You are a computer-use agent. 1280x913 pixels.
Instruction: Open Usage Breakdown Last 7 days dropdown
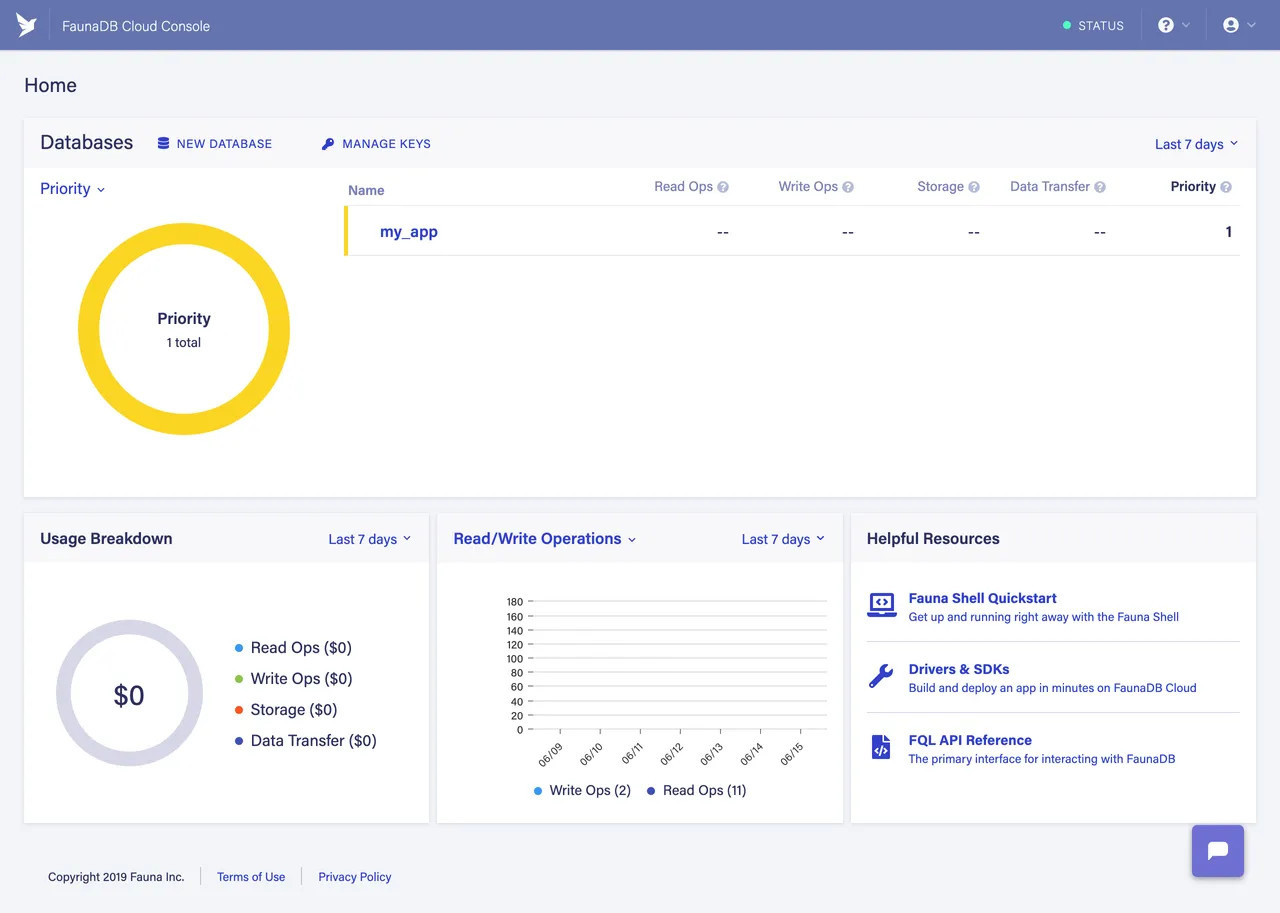pyautogui.click(x=370, y=539)
